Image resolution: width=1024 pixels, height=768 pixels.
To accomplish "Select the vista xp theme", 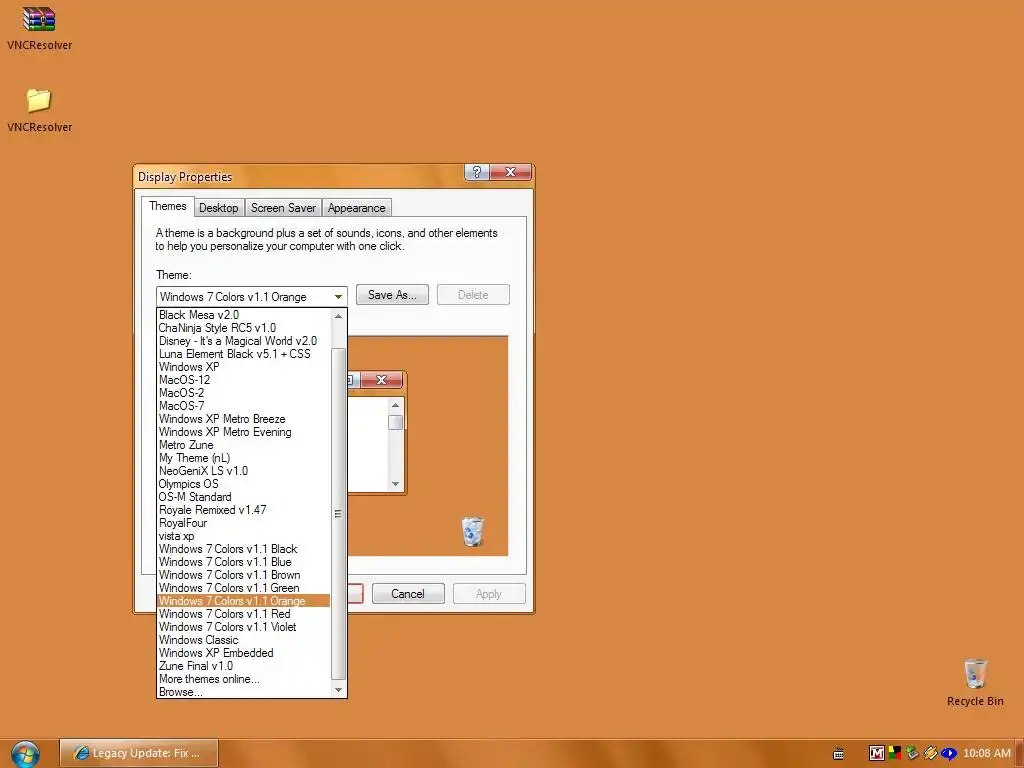I will (244, 536).
